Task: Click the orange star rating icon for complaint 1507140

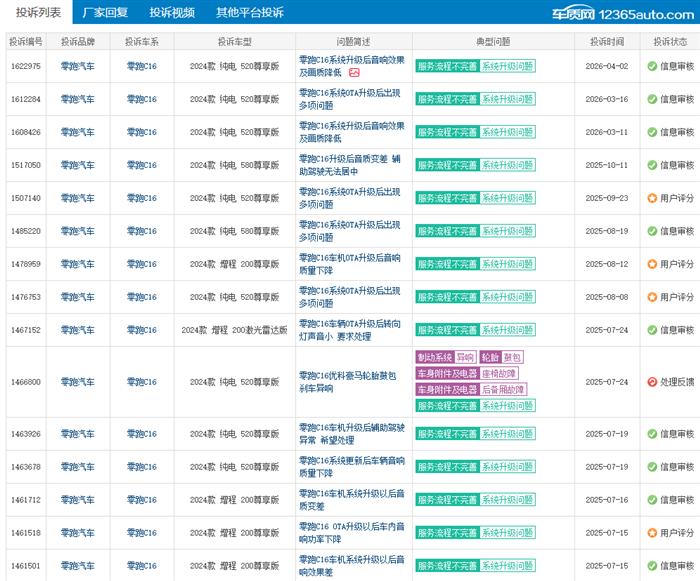Action: pos(652,198)
